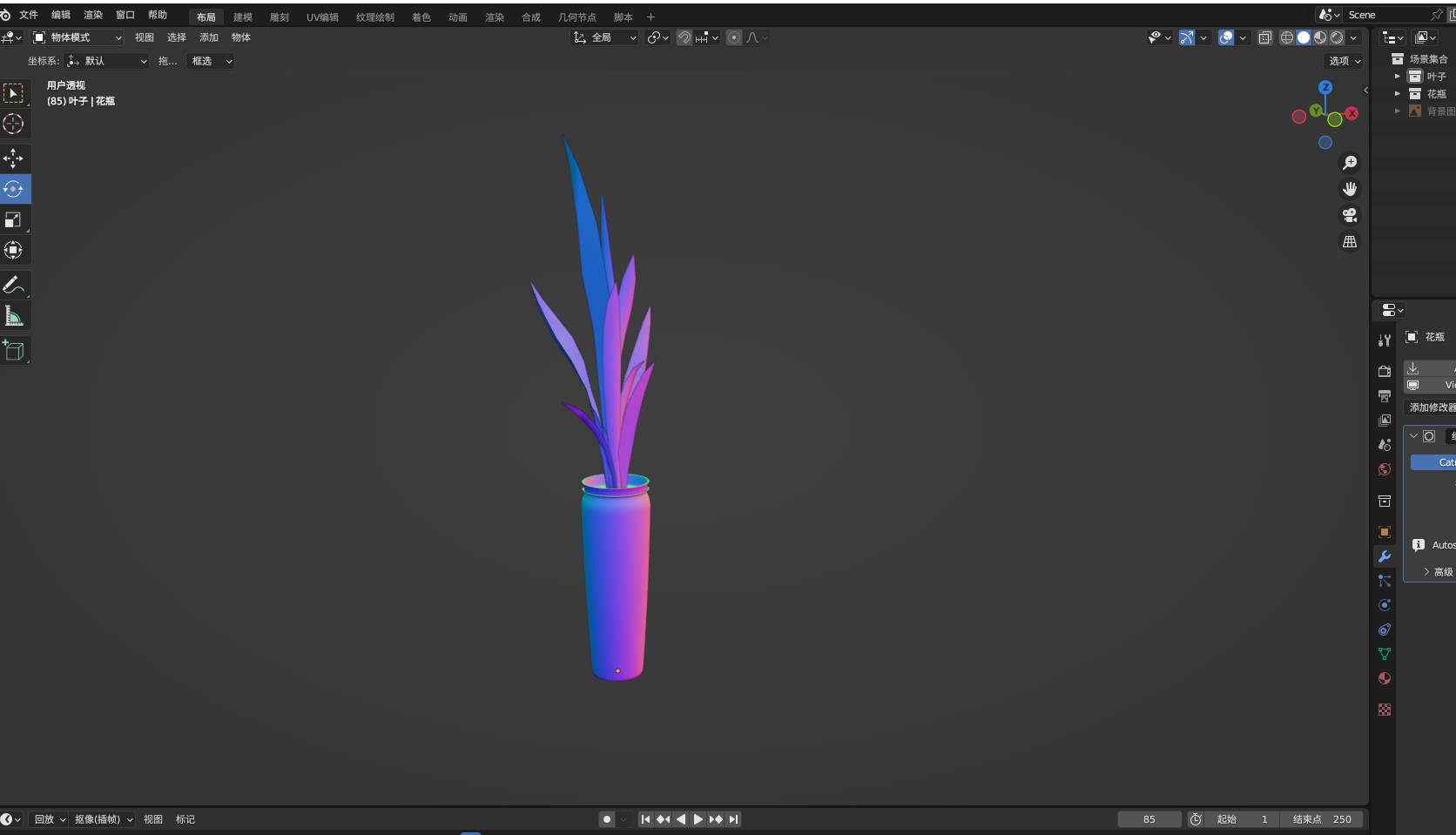Open the View Layer properties tab
Screen dimensions: 1456x835
(1385, 421)
